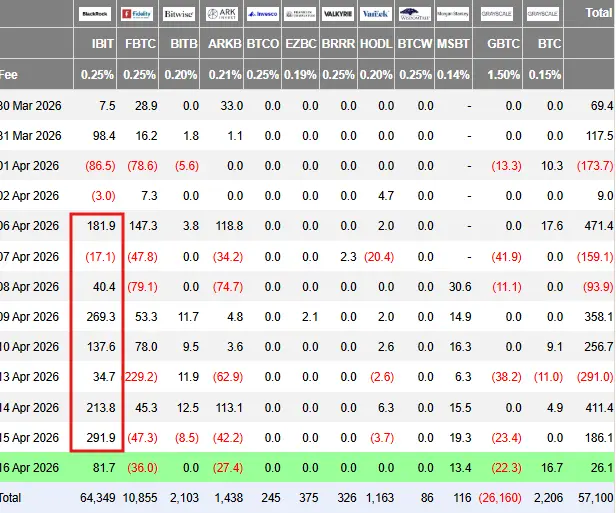
Task: Click the 0.14% fee under MSBT
Action: (453, 75)
